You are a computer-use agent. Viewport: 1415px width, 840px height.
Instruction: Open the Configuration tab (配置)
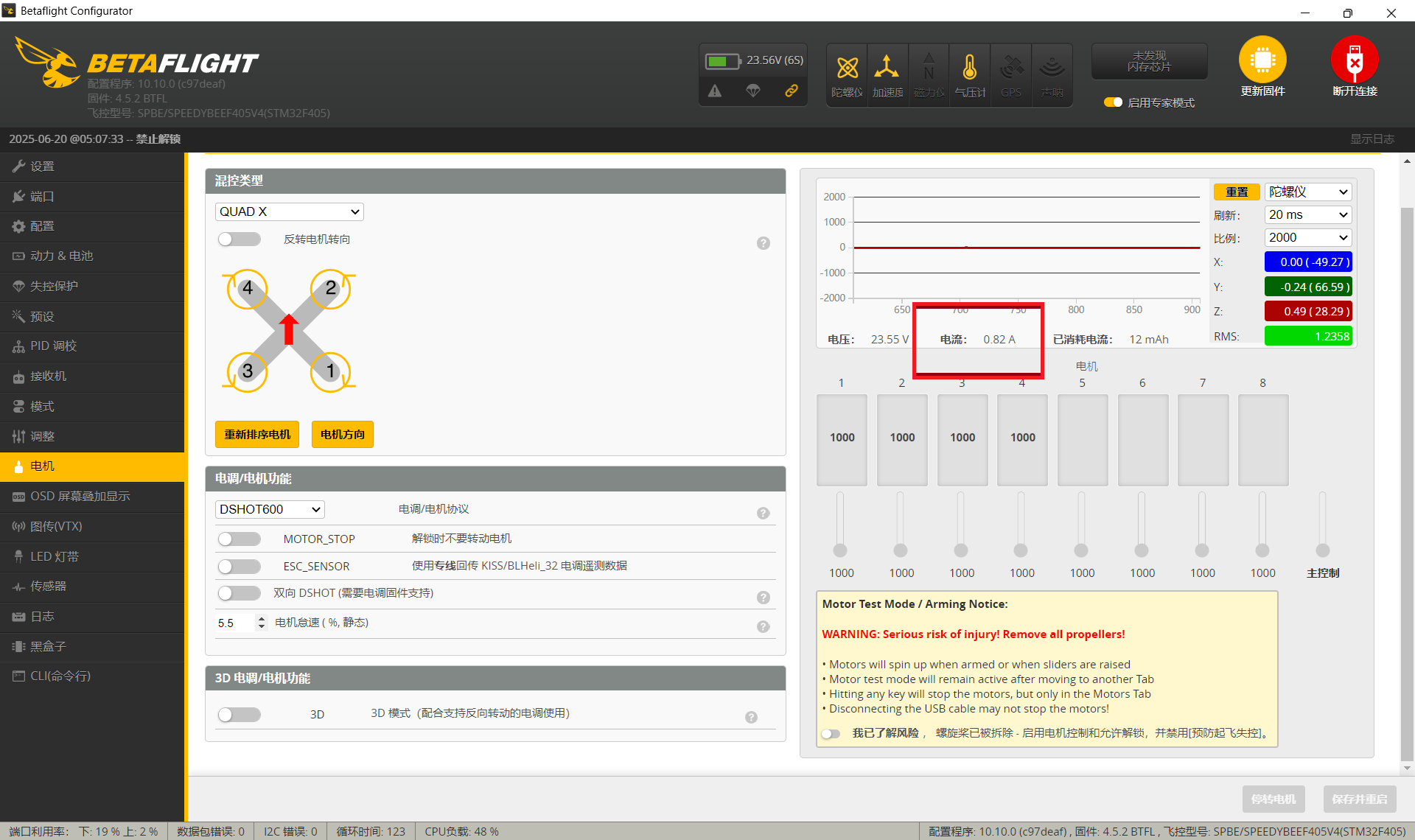pos(92,226)
